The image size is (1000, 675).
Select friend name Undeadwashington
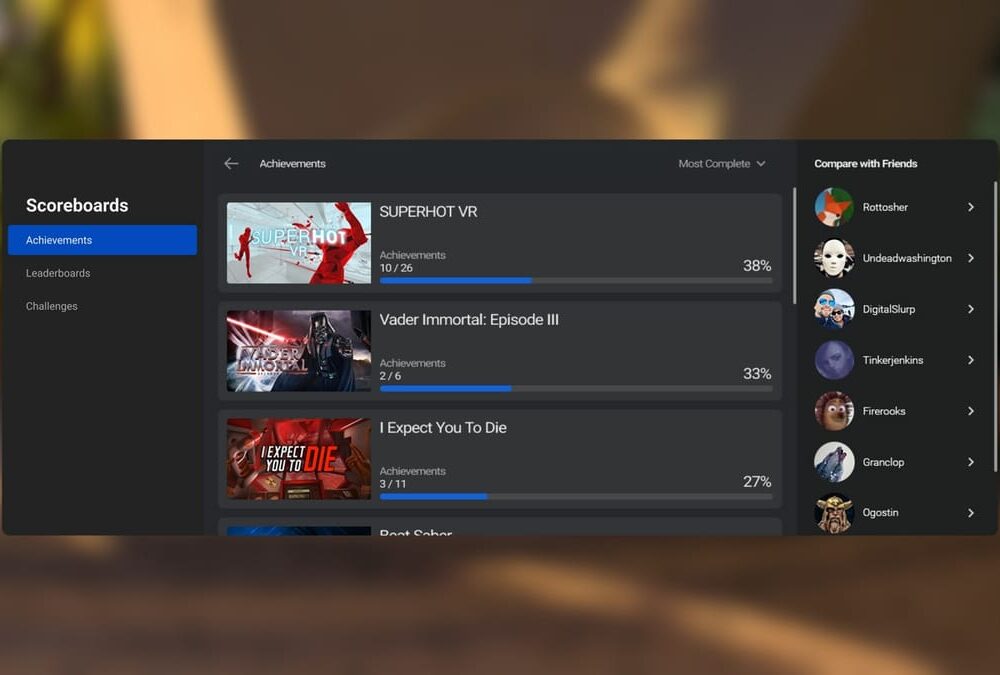click(907, 258)
